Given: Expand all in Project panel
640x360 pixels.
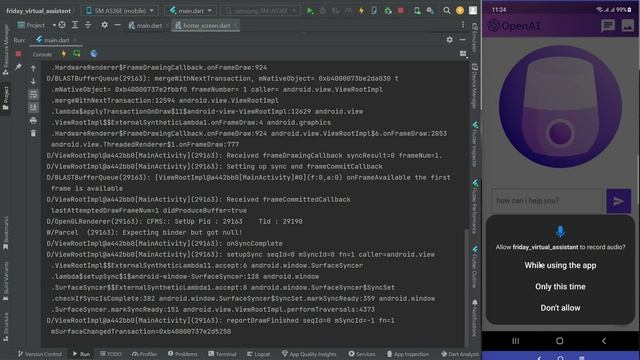Looking at the screenshot, I should (75, 25).
